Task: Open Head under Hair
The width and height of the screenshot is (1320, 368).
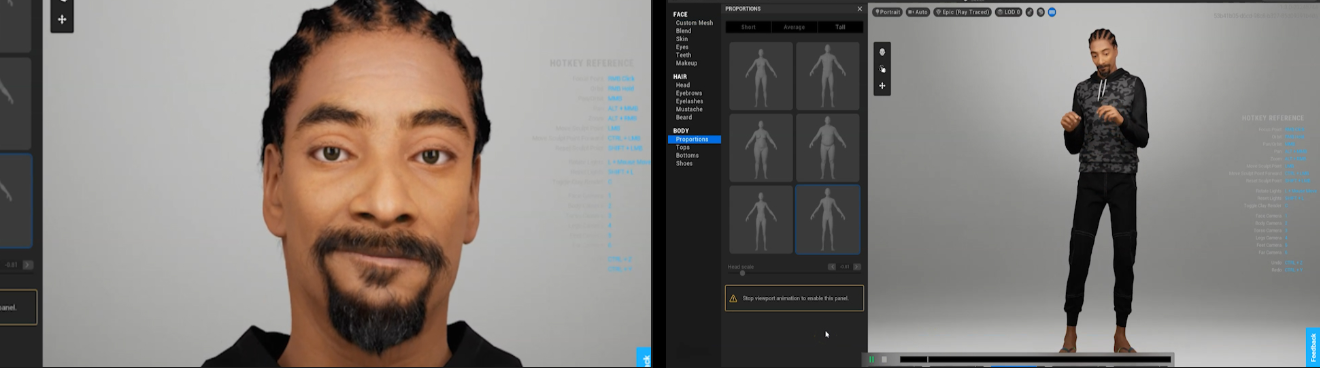Action: [682, 85]
